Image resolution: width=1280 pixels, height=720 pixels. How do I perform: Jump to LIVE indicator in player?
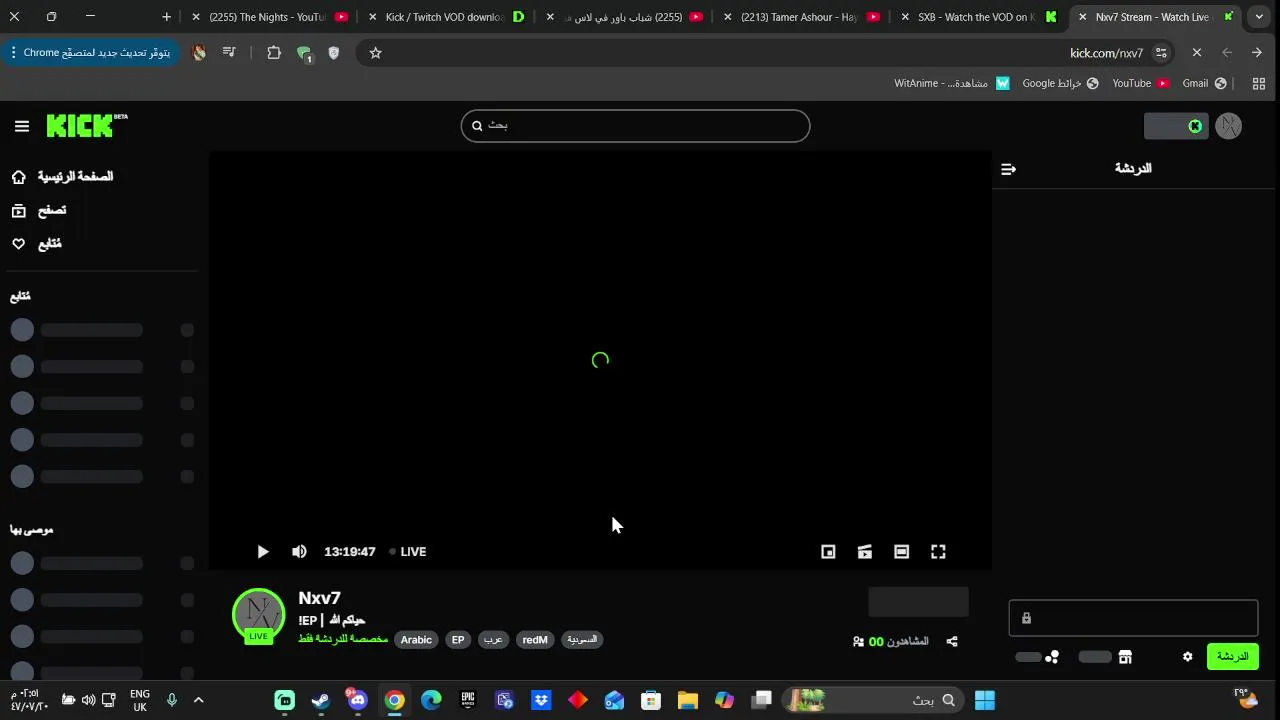408,552
